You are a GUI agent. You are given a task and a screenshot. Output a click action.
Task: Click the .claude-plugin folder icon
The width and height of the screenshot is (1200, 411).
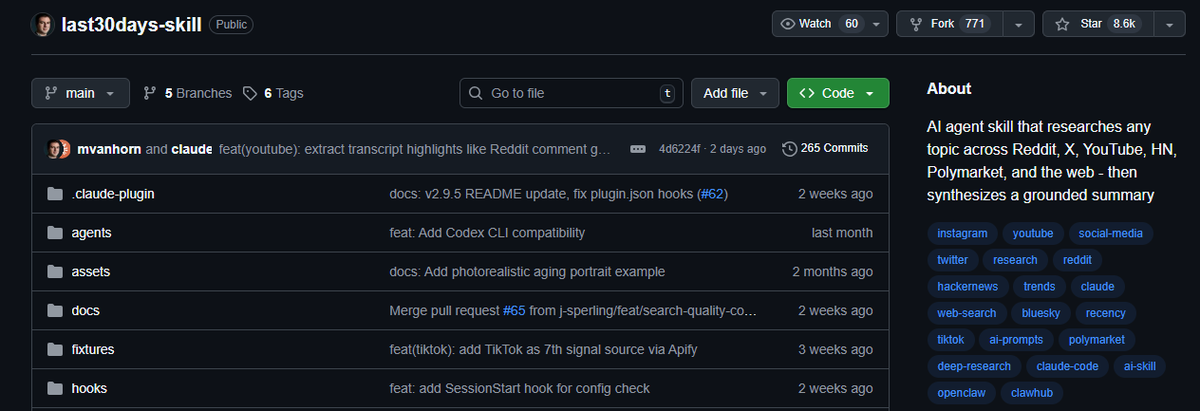55,194
